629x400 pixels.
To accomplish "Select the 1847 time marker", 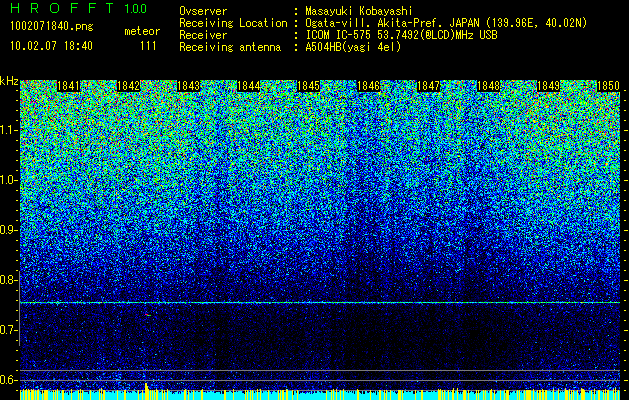I will [428, 86].
